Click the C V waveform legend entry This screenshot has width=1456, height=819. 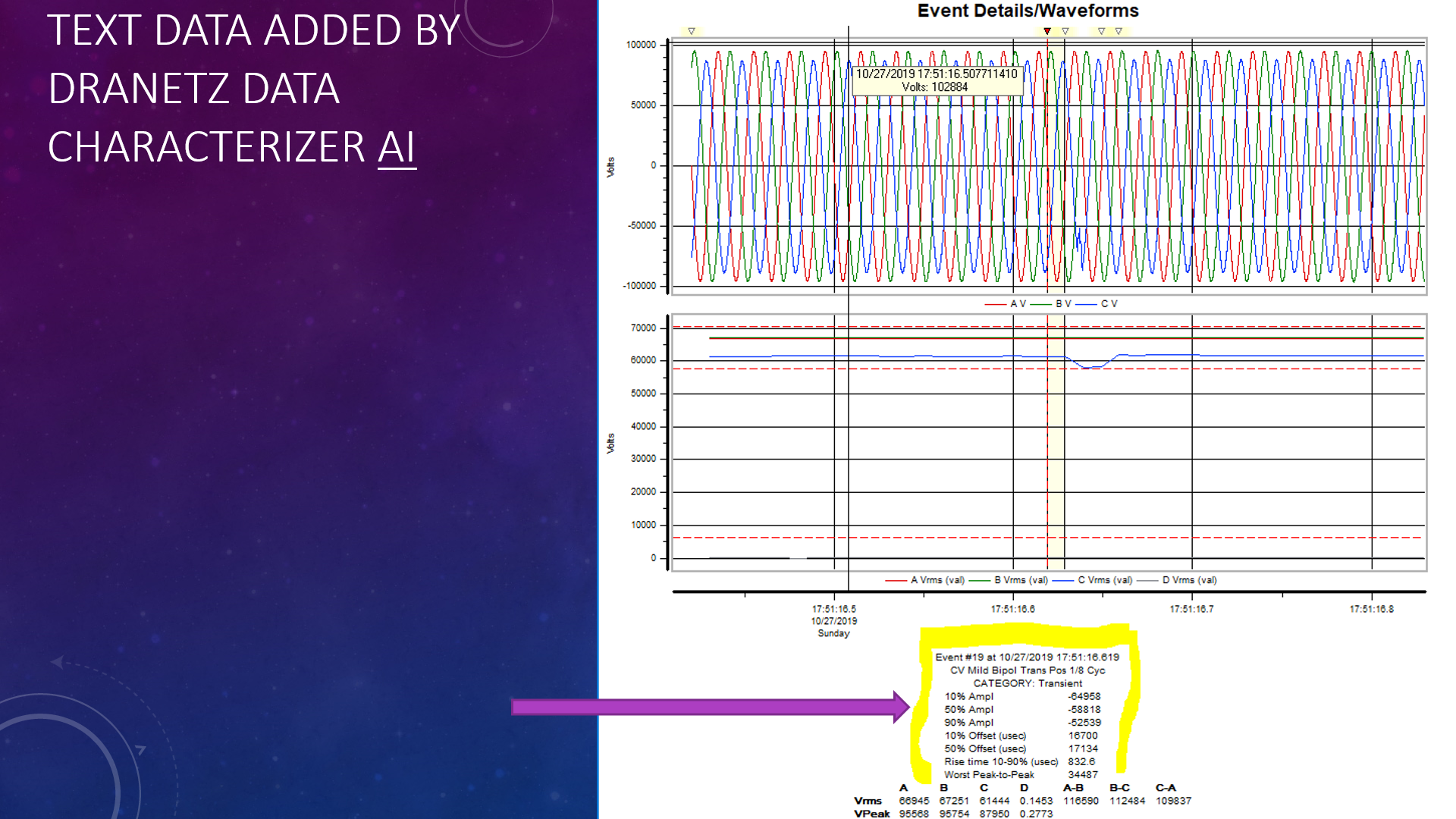click(1109, 303)
